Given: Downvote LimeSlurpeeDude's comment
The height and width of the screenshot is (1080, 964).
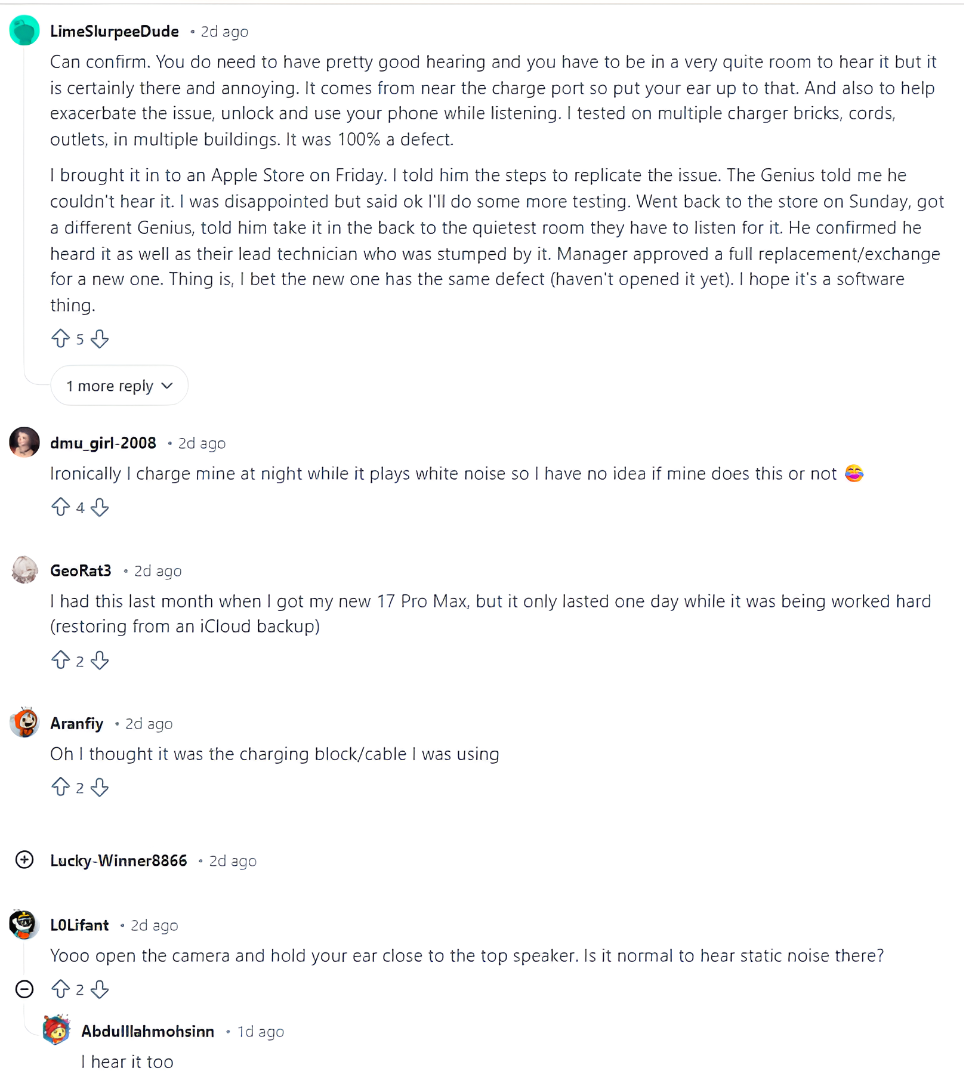Looking at the screenshot, I should [100, 339].
